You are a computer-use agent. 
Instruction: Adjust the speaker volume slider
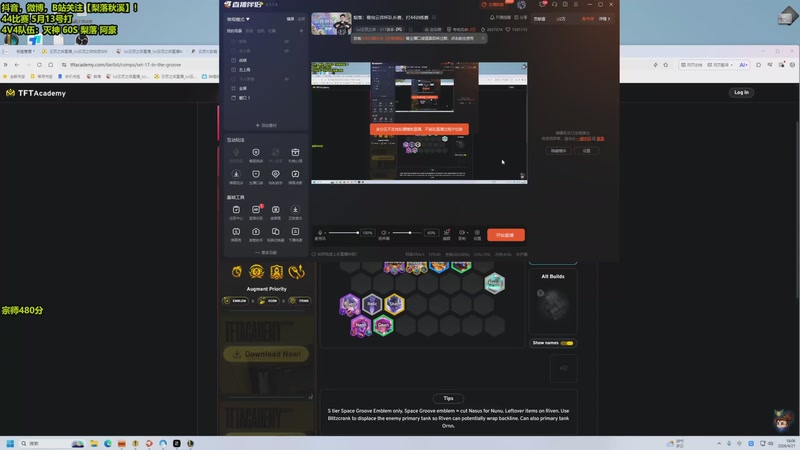(407, 233)
